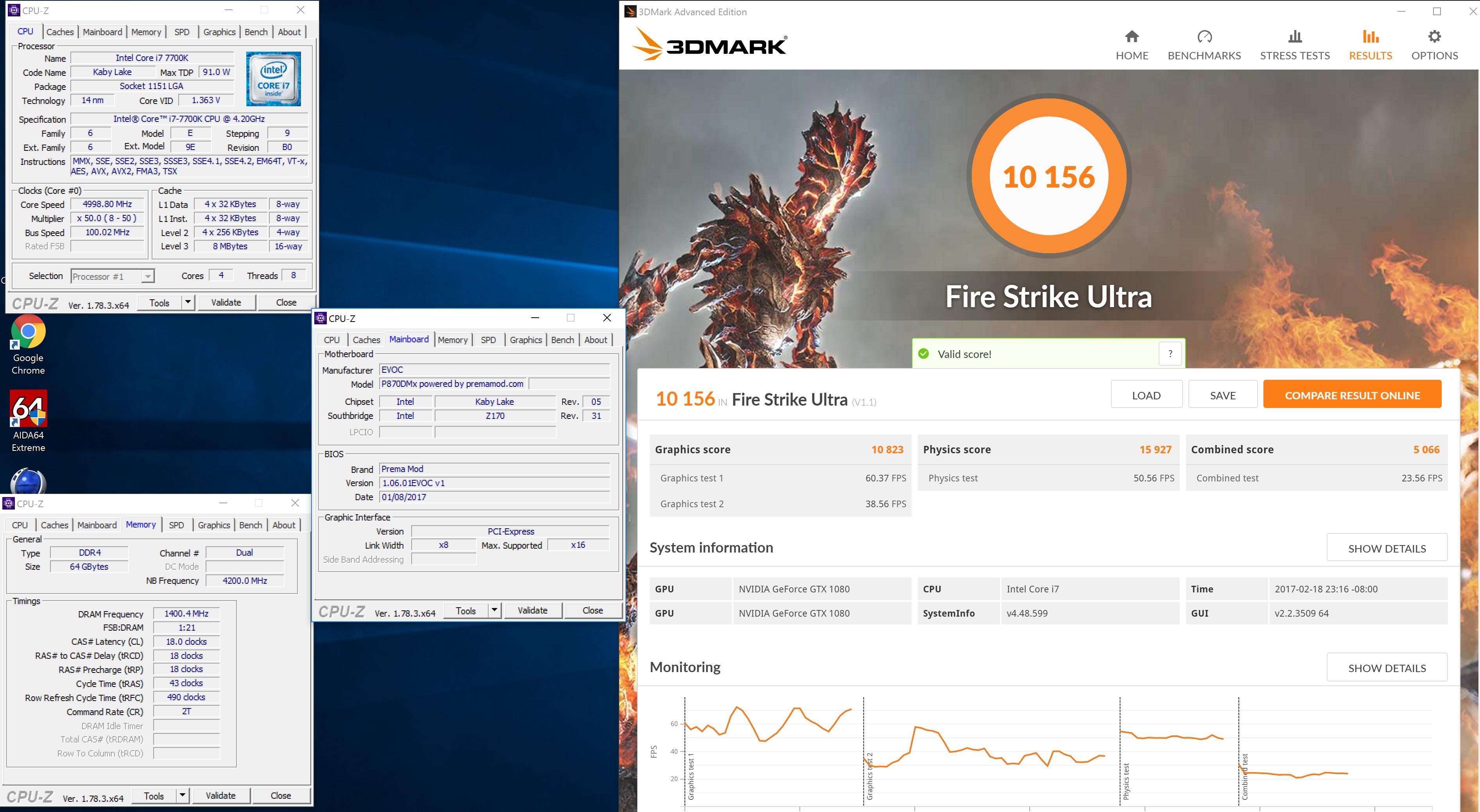Click the Results bar chart icon
1480x812 pixels.
pyautogui.click(x=1370, y=37)
